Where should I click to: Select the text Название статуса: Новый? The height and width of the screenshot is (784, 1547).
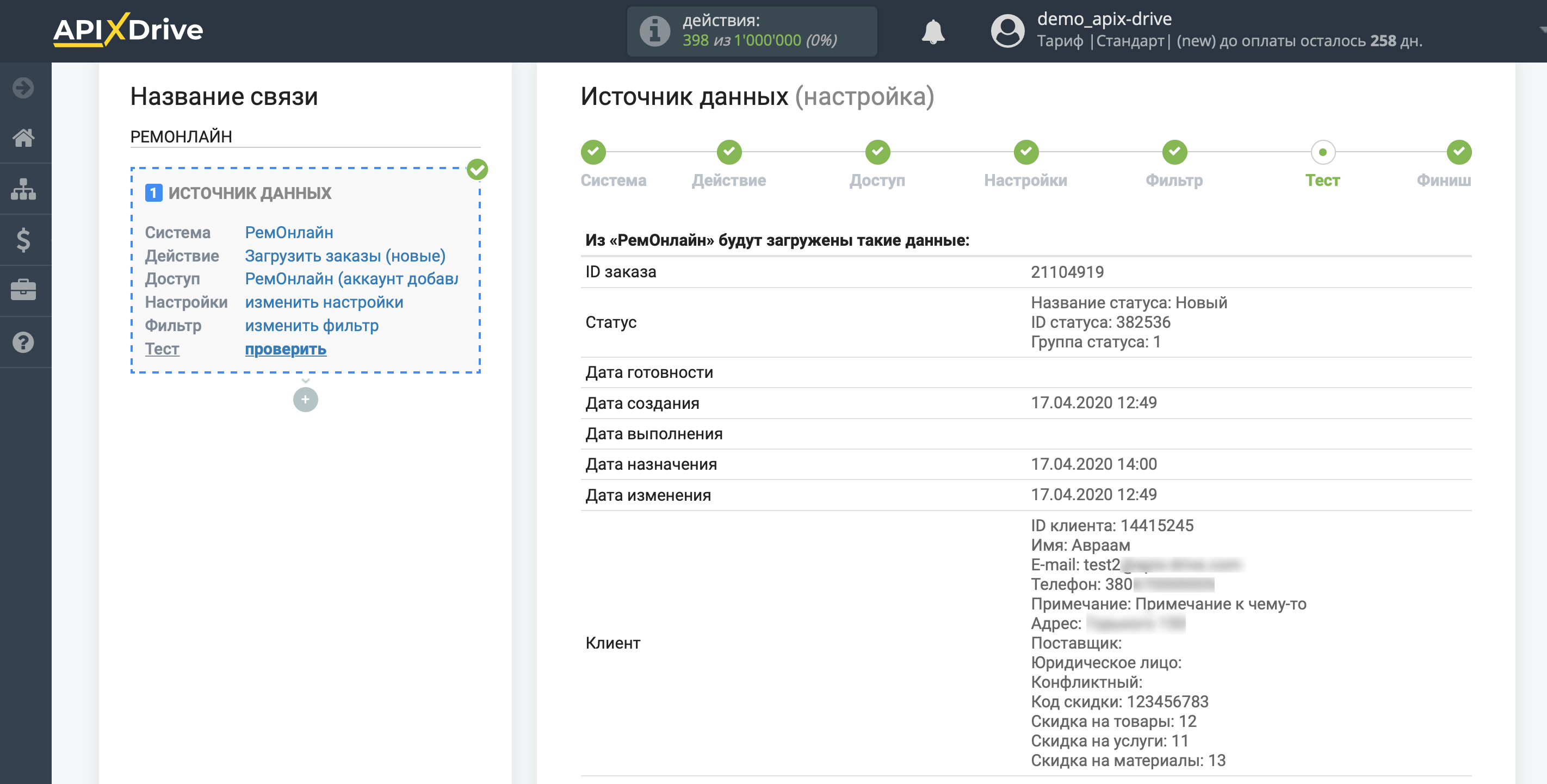1129,302
